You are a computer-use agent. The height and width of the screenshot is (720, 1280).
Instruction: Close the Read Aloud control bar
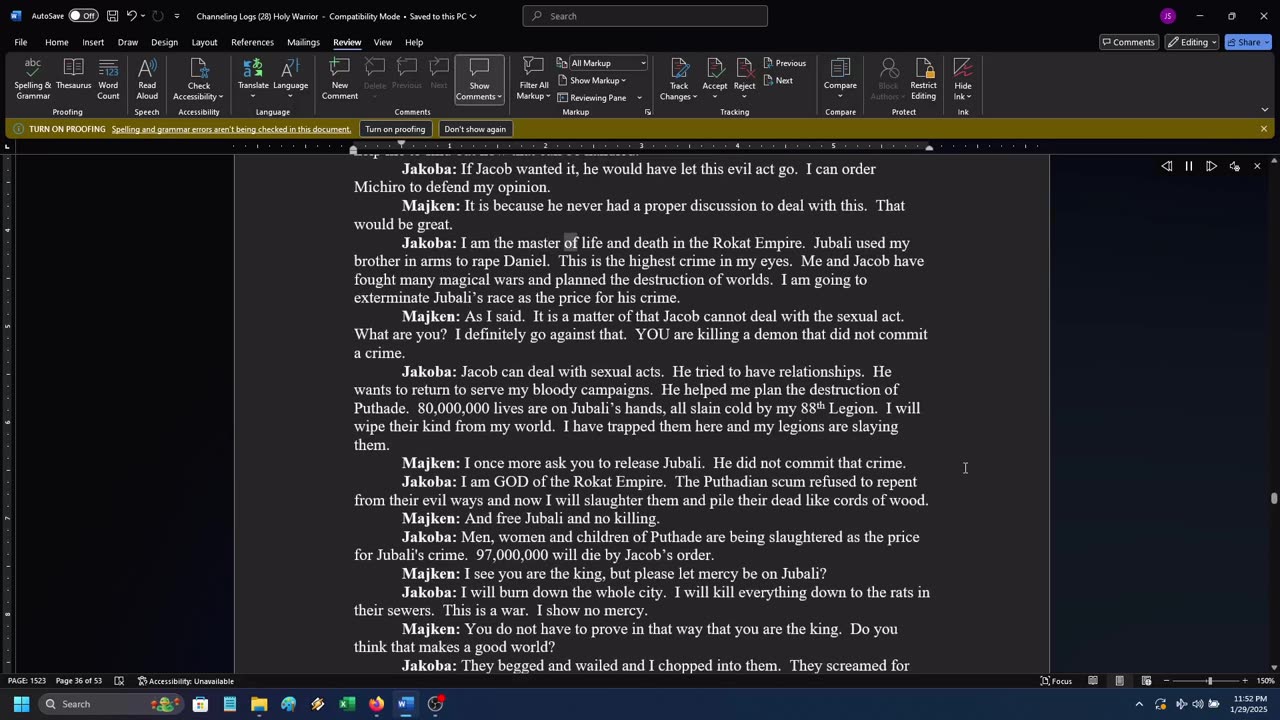click(x=1257, y=166)
